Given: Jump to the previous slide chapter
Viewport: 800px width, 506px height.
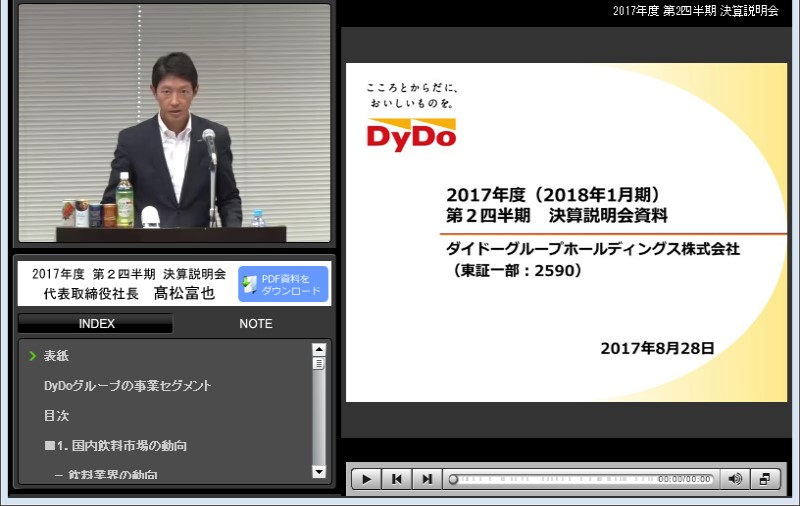Looking at the screenshot, I should pos(396,479).
